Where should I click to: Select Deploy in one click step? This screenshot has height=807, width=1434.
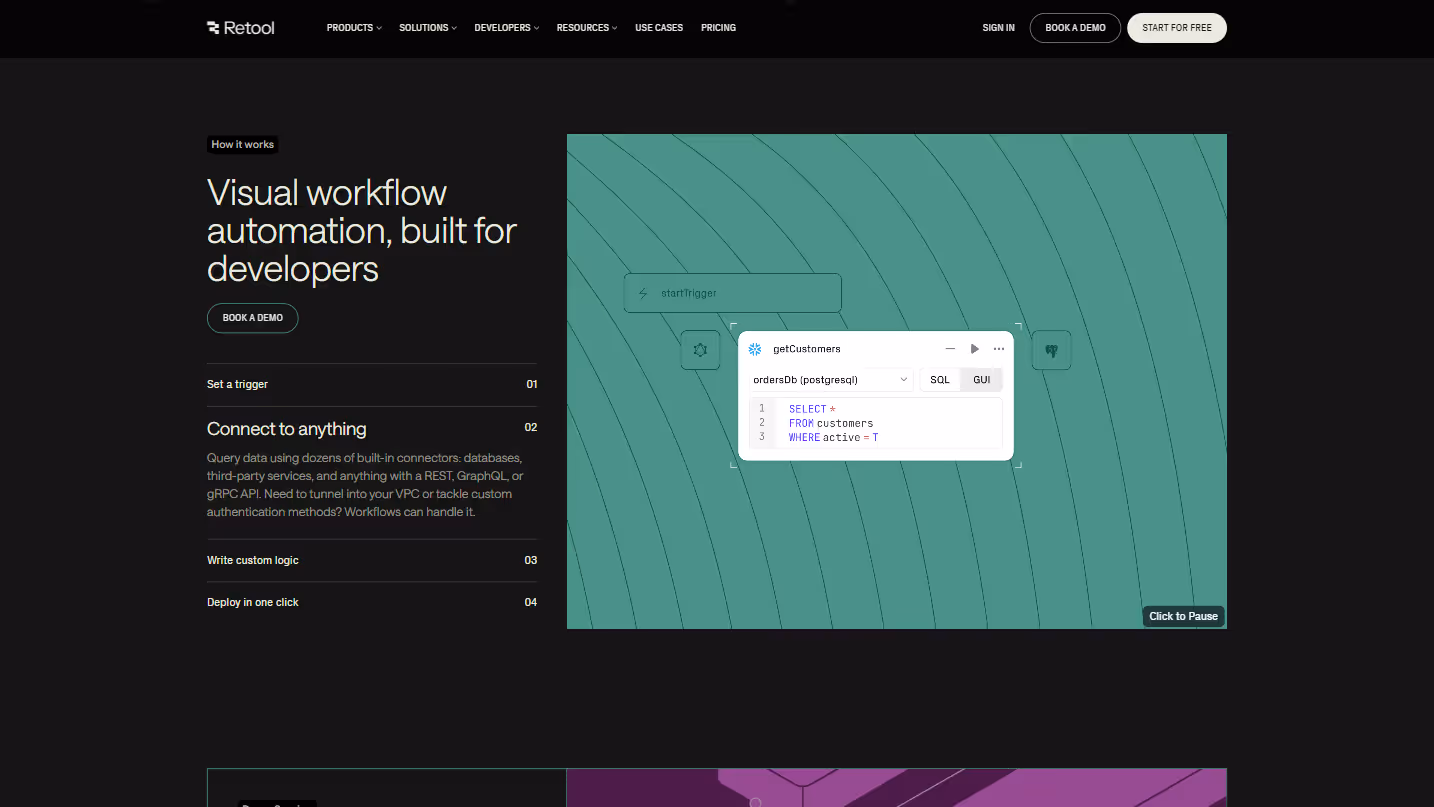point(372,602)
